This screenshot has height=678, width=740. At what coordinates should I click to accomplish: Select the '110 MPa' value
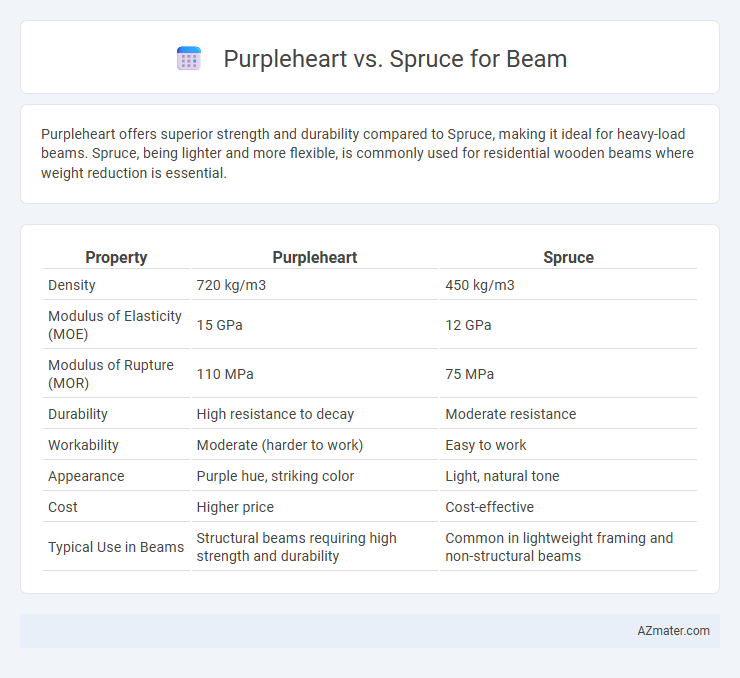[225, 374]
